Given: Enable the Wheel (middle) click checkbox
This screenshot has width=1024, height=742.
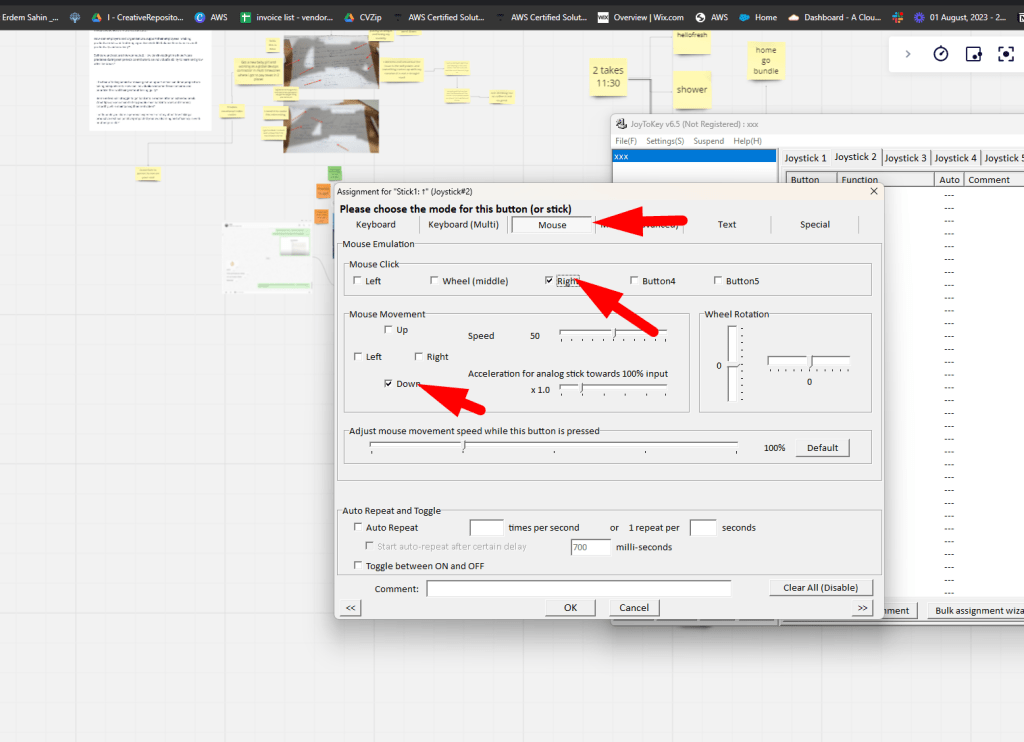Looking at the screenshot, I should point(434,280).
